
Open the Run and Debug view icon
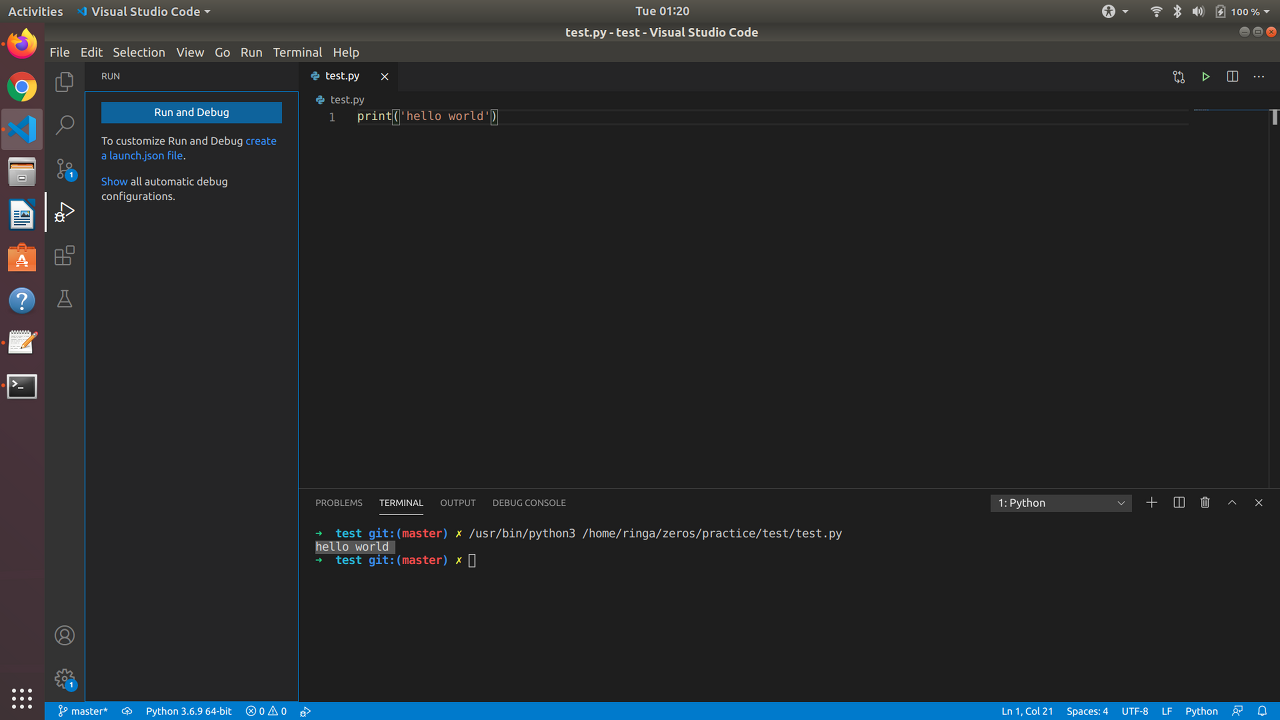pos(64,212)
